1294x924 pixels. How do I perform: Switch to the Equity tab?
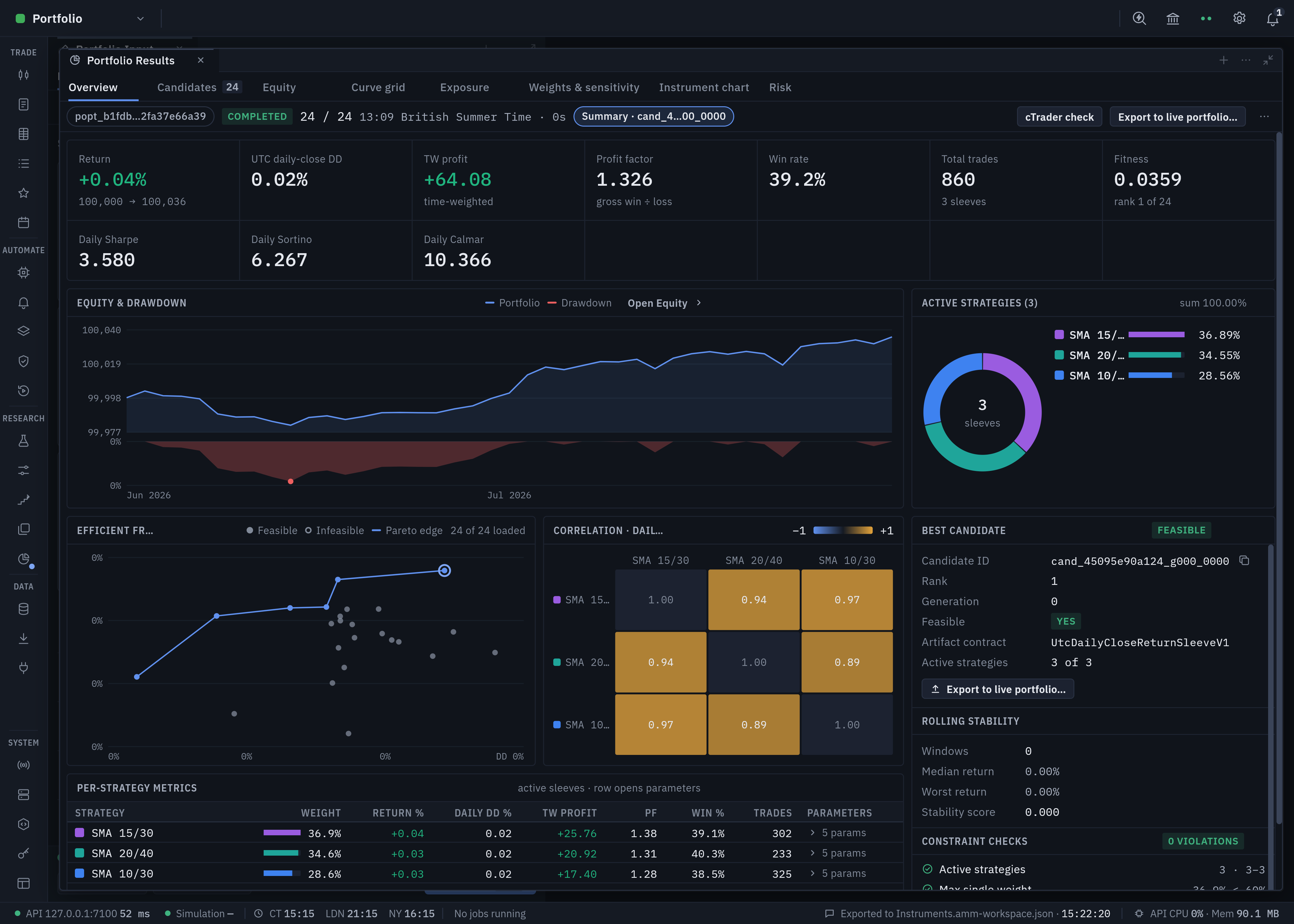click(279, 87)
